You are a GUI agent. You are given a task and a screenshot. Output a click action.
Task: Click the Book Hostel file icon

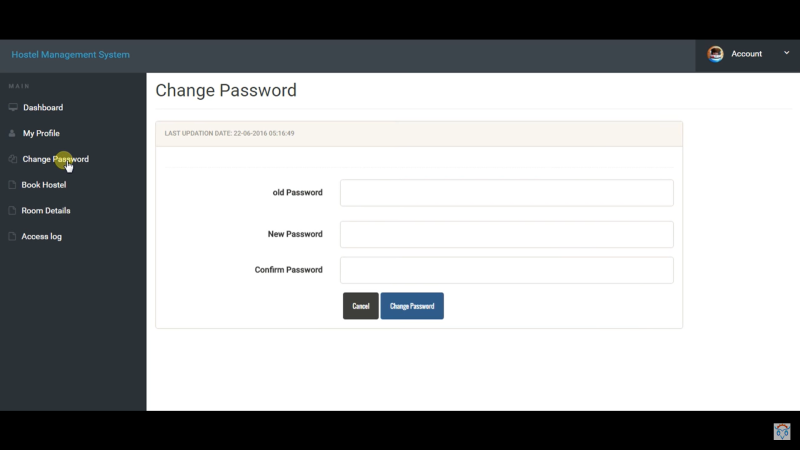(x=12, y=185)
